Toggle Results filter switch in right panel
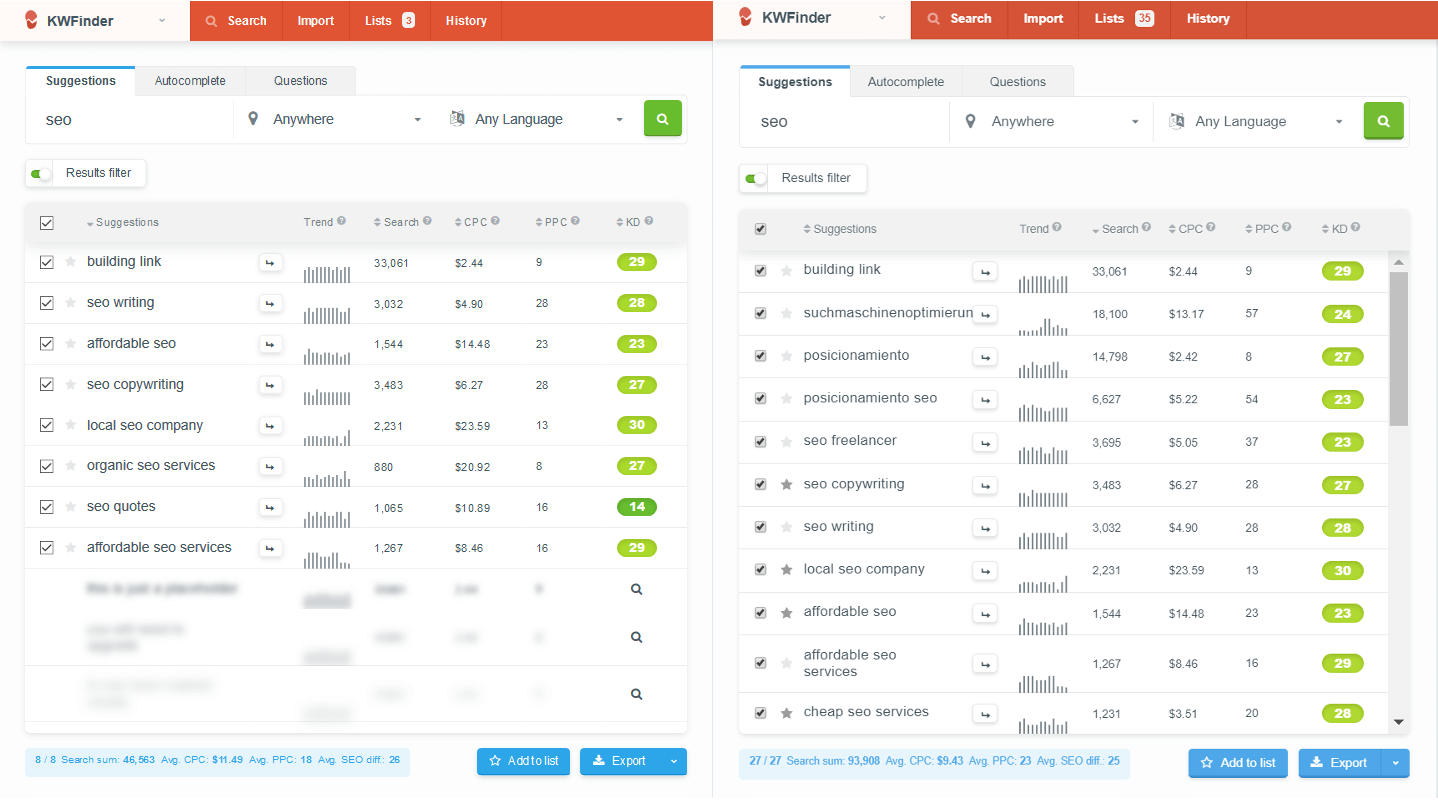 (756, 178)
